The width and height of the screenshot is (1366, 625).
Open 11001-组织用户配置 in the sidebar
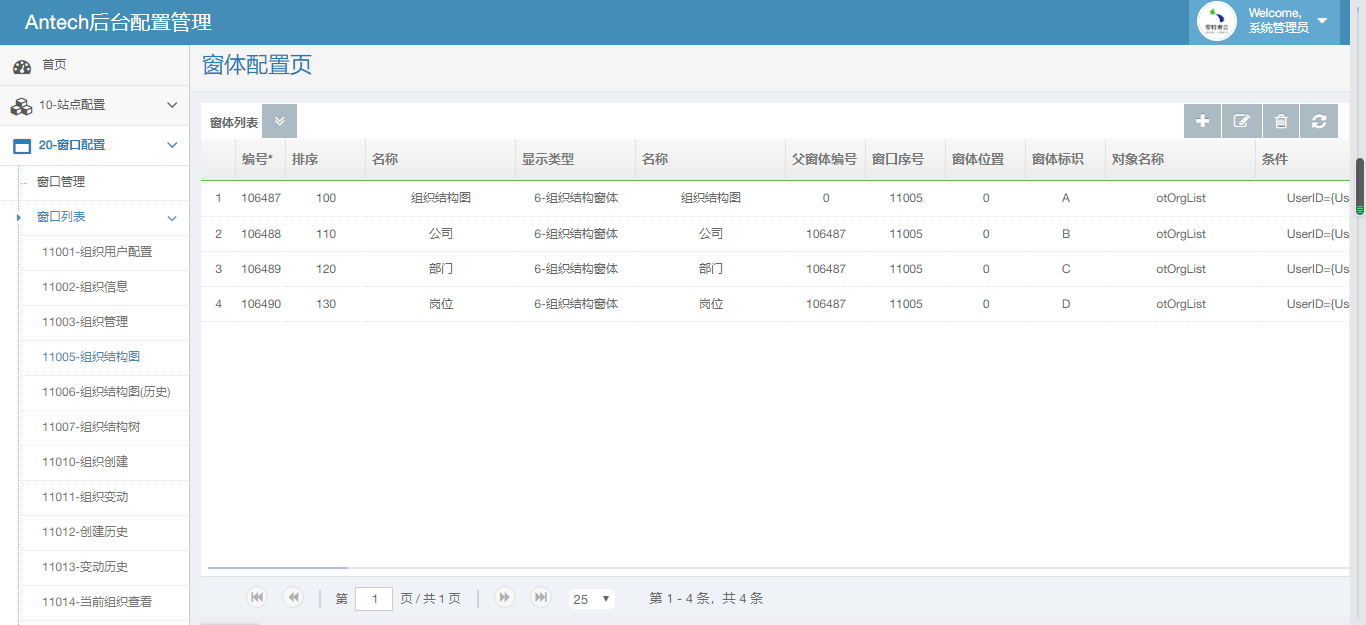[97, 252]
